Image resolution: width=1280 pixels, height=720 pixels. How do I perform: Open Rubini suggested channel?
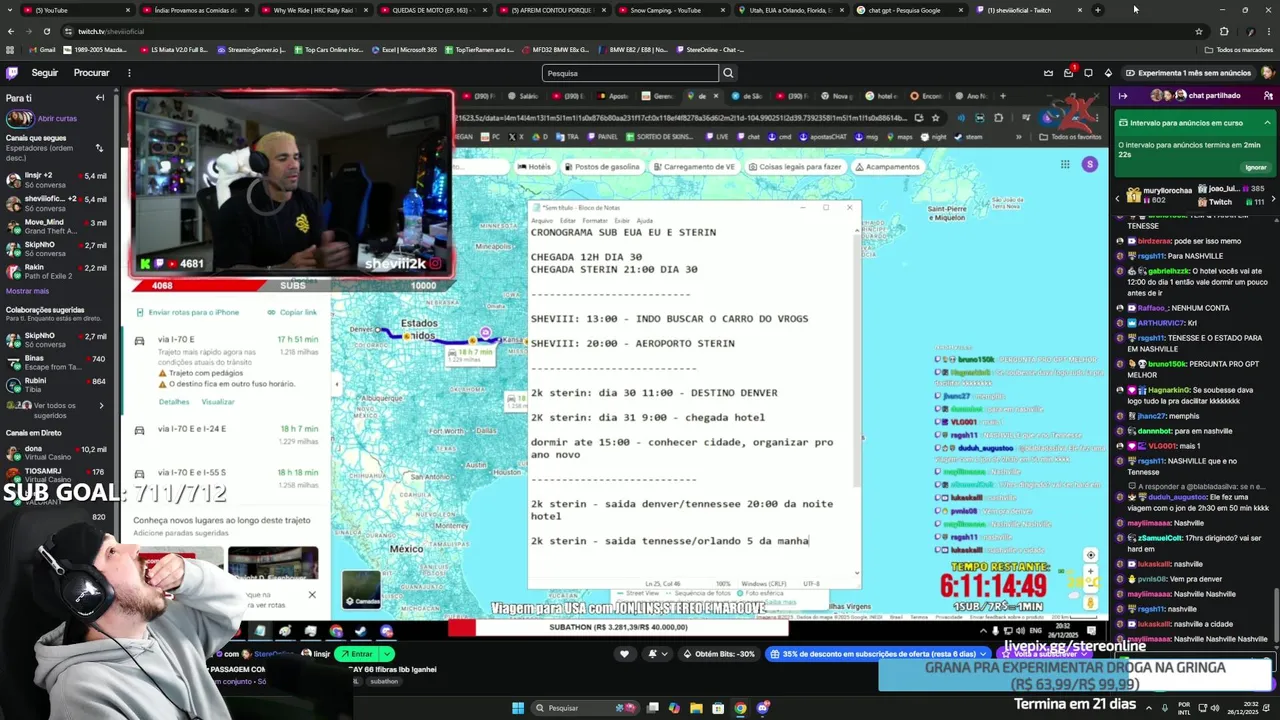57,385
